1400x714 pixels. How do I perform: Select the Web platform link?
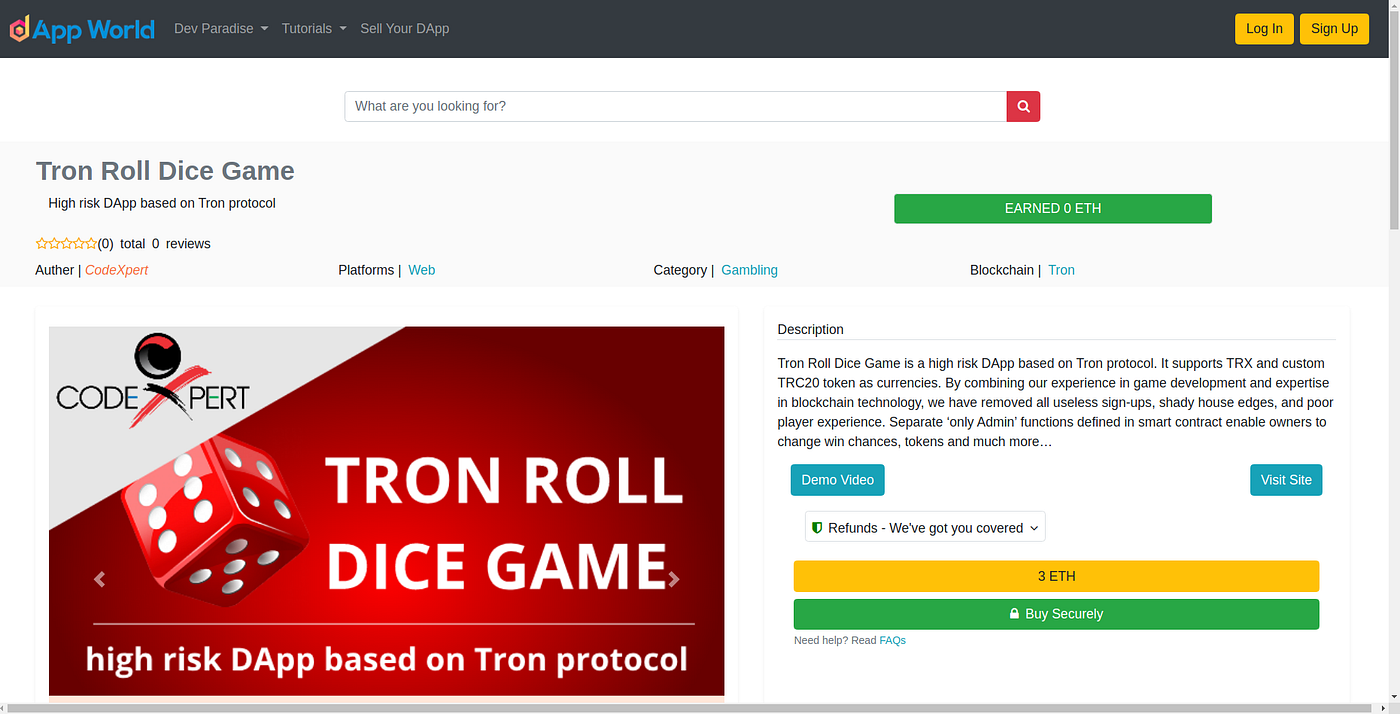coord(422,270)
